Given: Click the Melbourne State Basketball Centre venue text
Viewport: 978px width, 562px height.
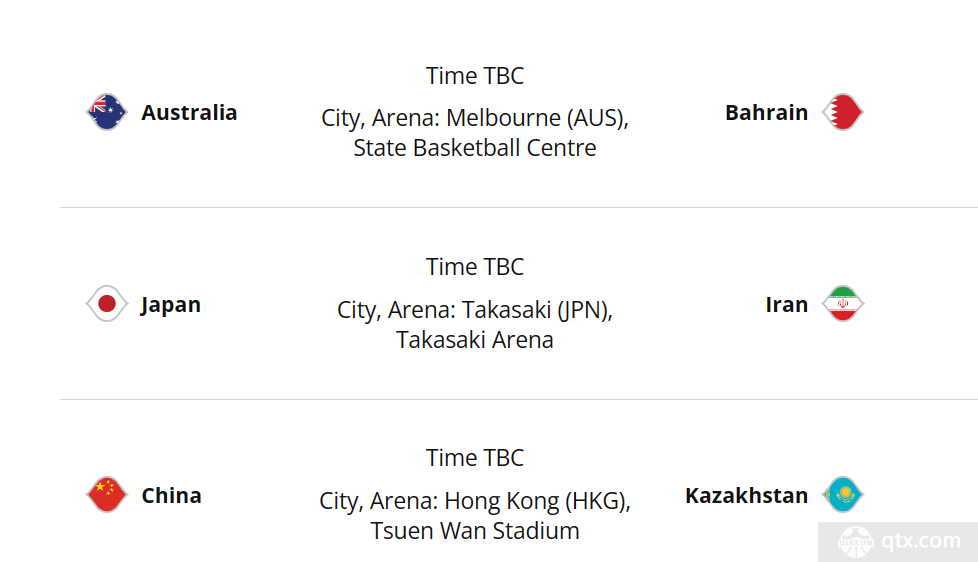Looking at the screenshot, I should 475,133.
